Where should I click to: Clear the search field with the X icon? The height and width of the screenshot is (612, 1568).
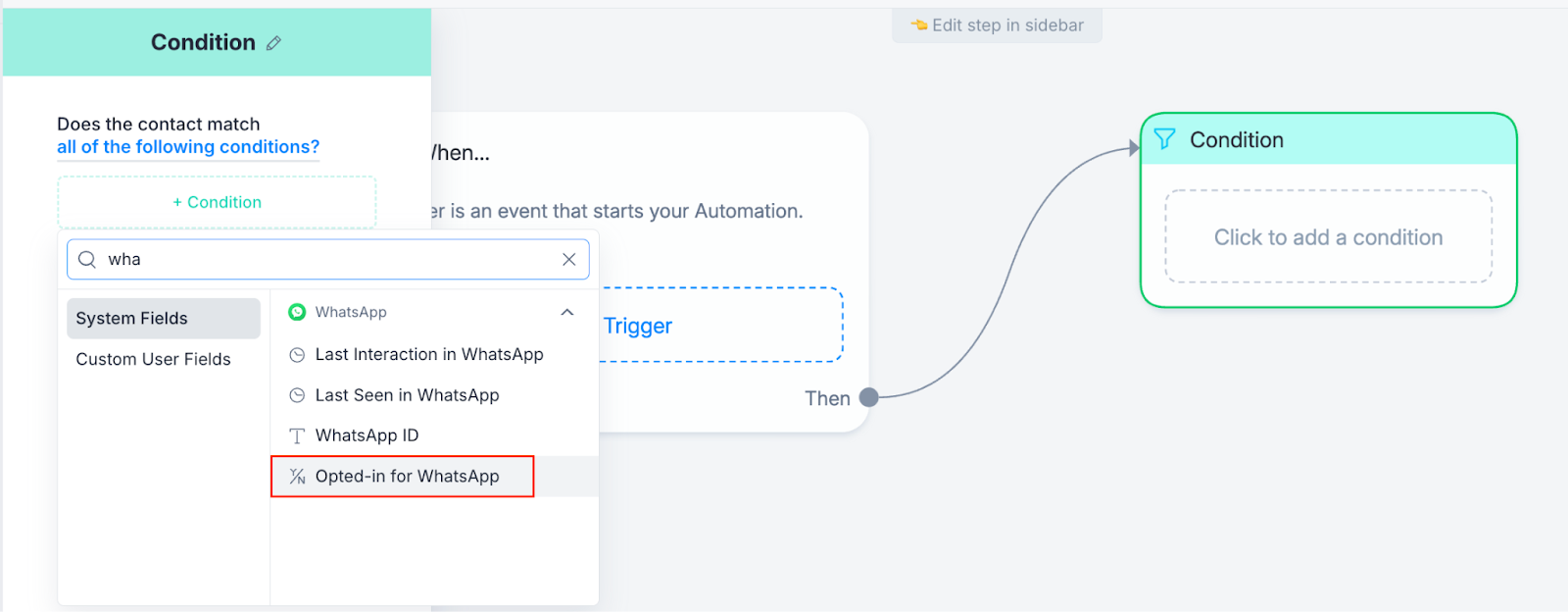(x=568, y=260)
